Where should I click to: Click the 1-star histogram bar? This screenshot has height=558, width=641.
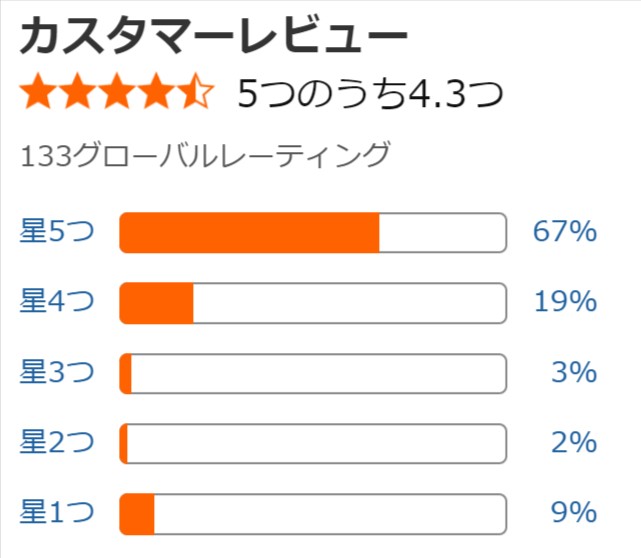[x=313, y=514]
